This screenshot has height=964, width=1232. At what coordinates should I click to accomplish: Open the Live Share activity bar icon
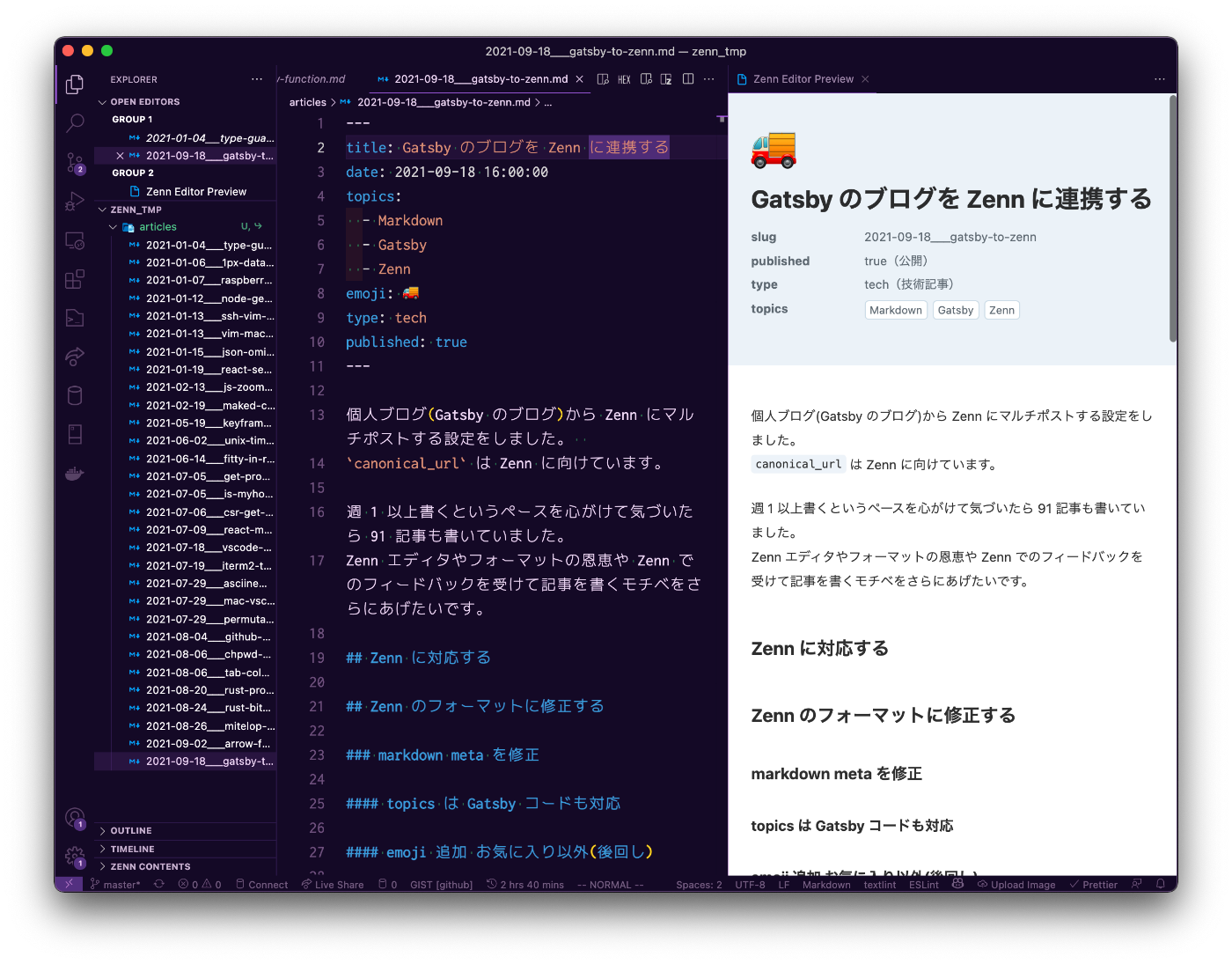[x=75, y=357]
